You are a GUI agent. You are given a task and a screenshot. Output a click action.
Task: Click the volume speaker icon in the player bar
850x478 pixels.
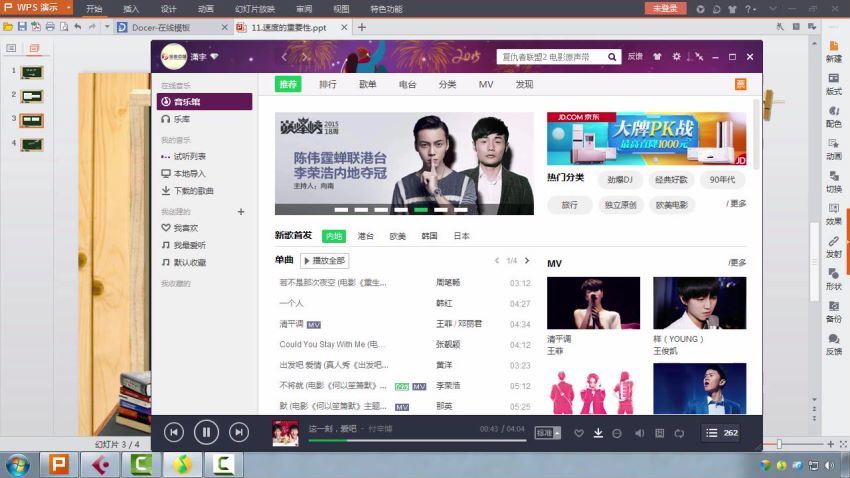point(640,433)
